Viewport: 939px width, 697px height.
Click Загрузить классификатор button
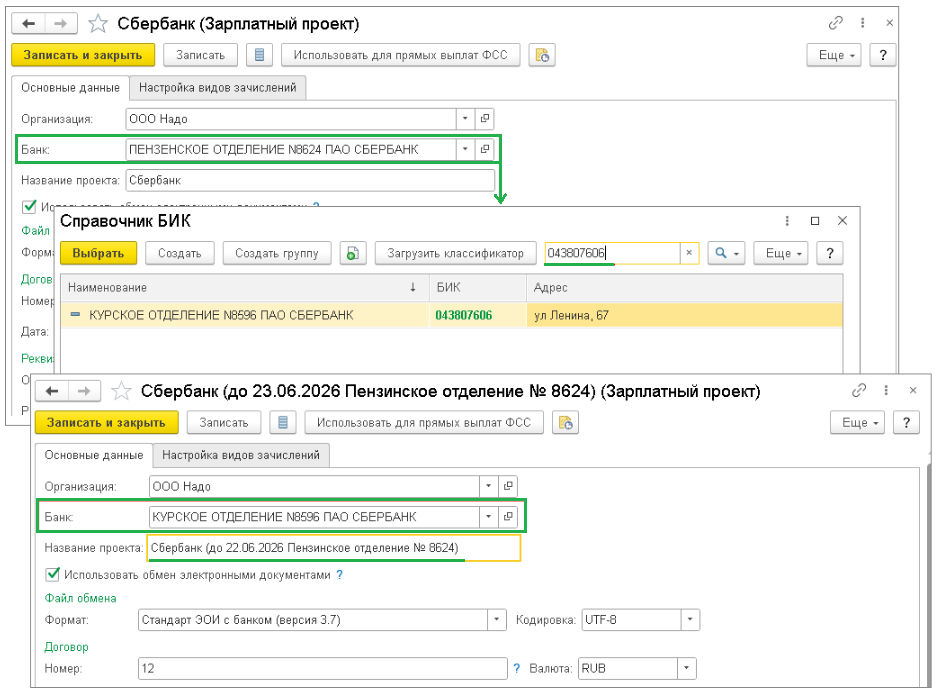tap(455, 253)
